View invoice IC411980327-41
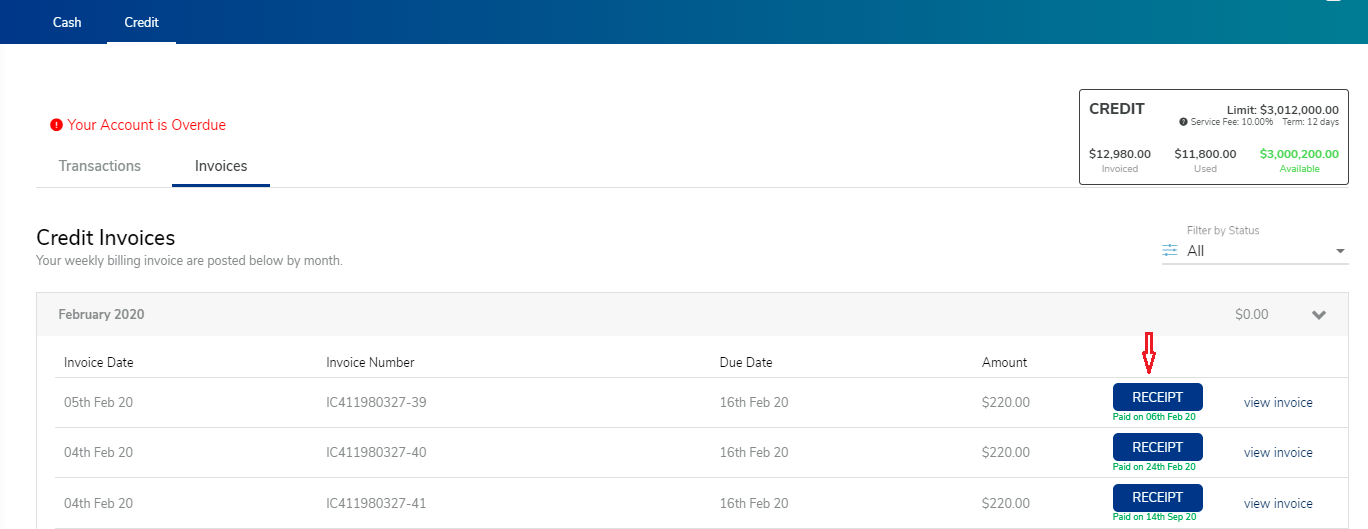The image size is (1368, 529). [1278, 503]
